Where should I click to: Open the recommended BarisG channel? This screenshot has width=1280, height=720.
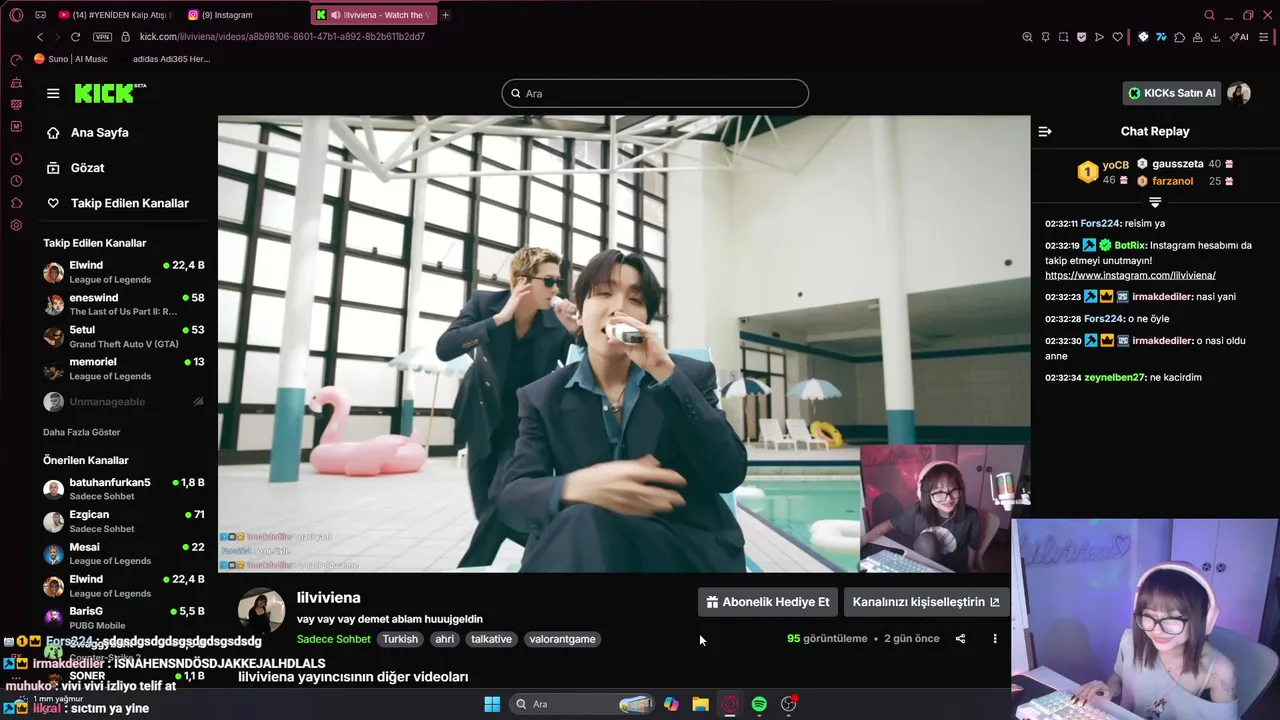pos(124,617)
